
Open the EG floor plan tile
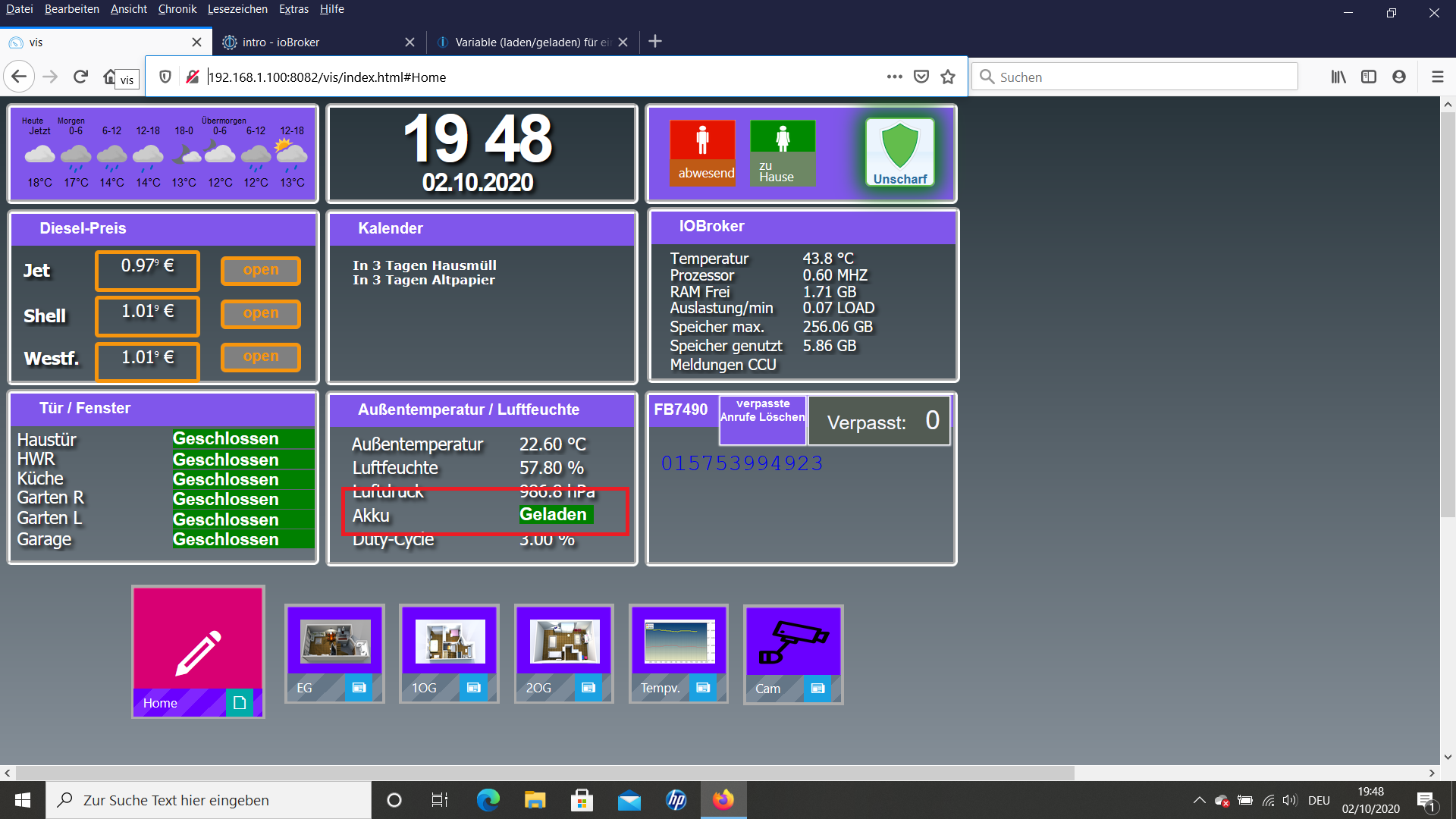(334, 653)
